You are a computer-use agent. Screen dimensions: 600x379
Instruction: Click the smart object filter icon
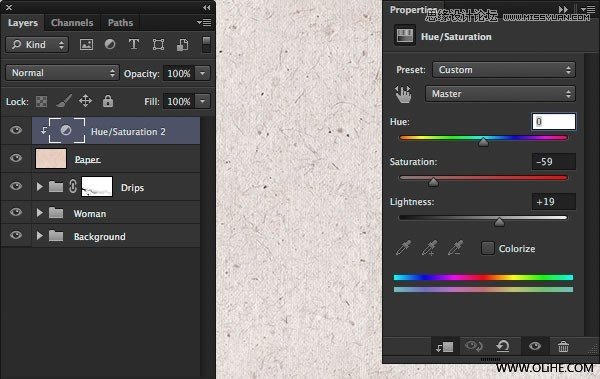pyautogui.click(x=183, y=45)
